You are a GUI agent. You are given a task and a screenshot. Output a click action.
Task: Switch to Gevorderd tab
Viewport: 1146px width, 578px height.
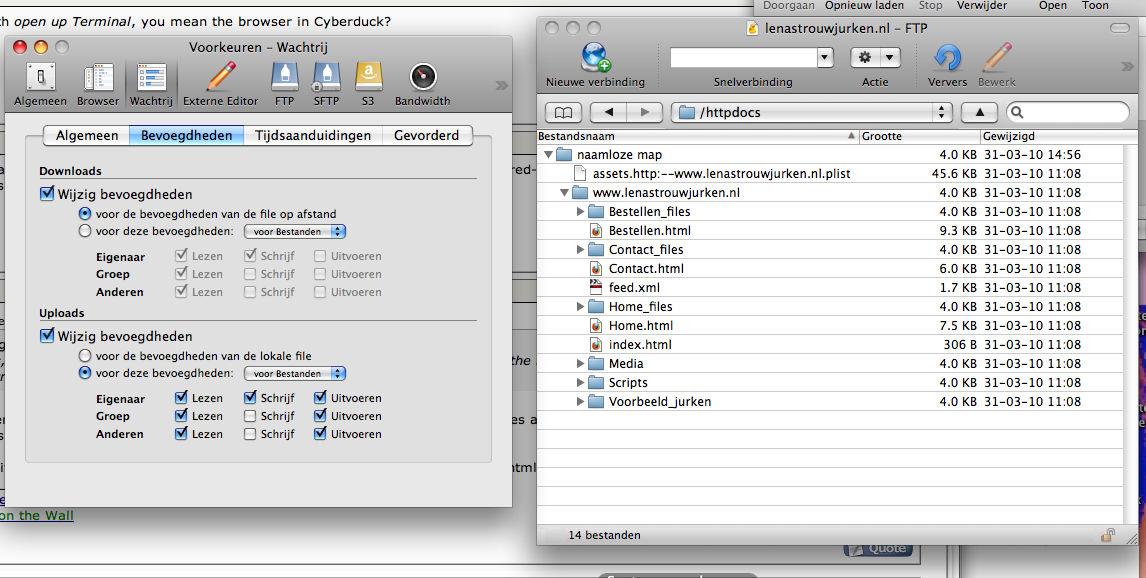coord(427,135)
